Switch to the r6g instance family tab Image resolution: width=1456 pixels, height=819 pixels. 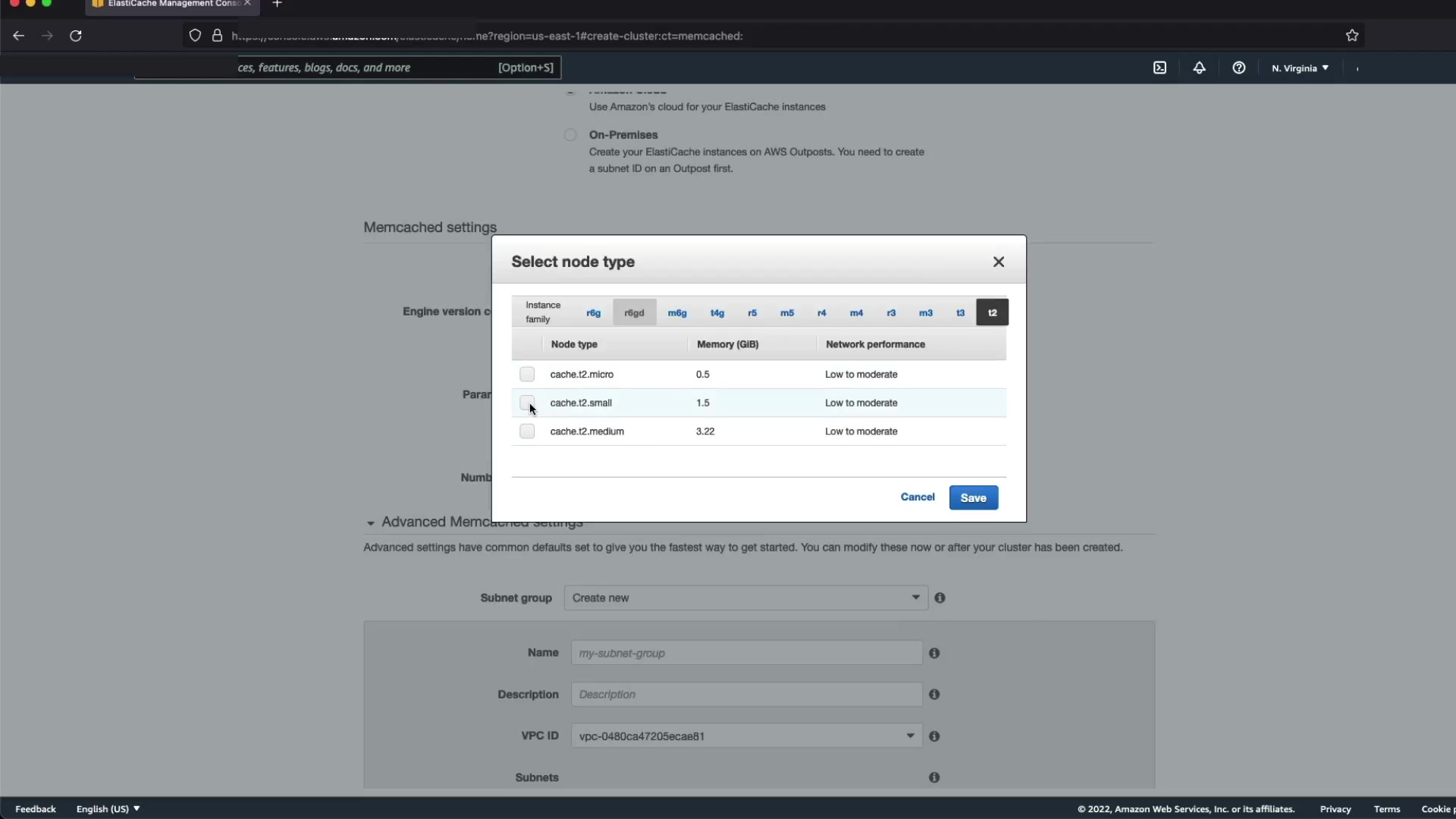[593, 312]
